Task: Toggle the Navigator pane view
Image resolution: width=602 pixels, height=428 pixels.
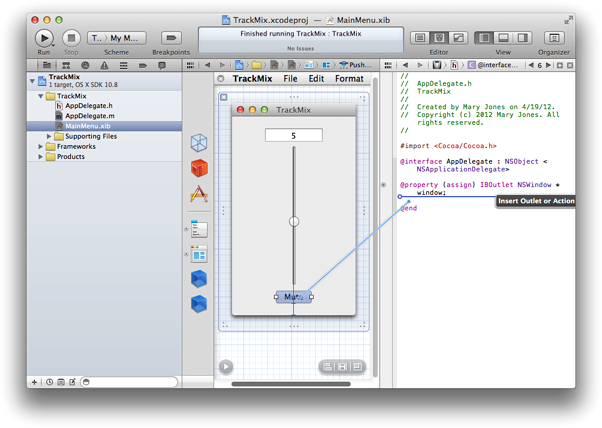Action: (484, 38)
